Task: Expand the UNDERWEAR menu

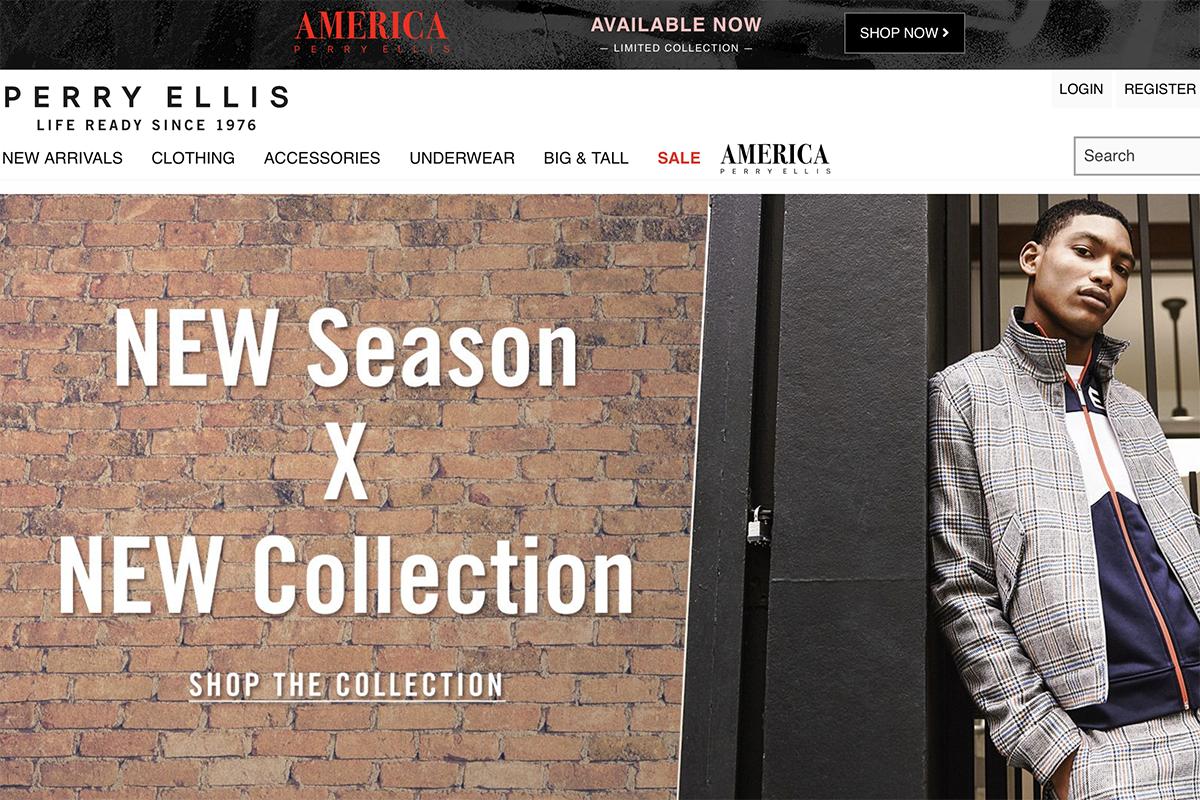Action: coord(462,158)
